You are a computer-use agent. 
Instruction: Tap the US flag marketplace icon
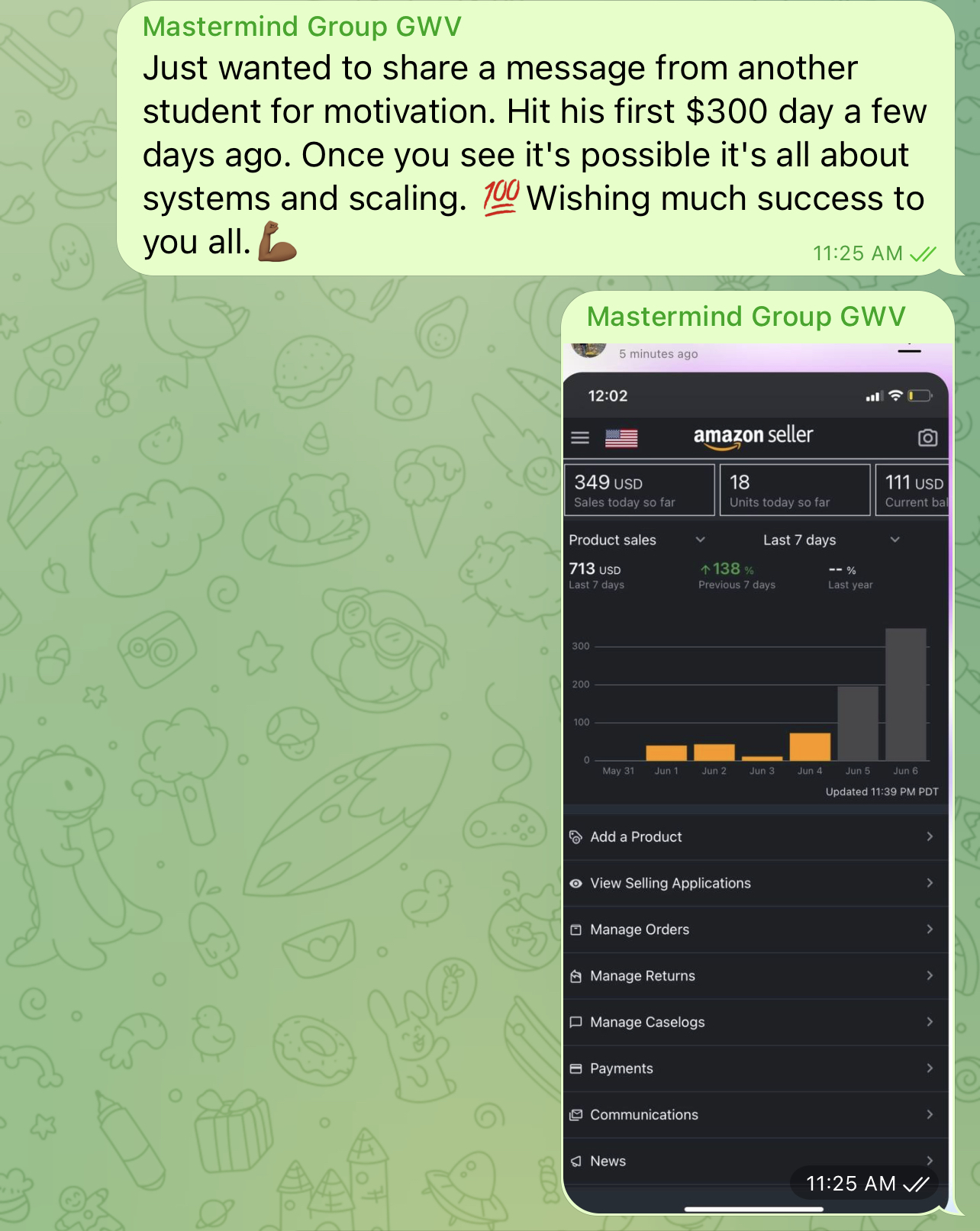pos(621,438)
